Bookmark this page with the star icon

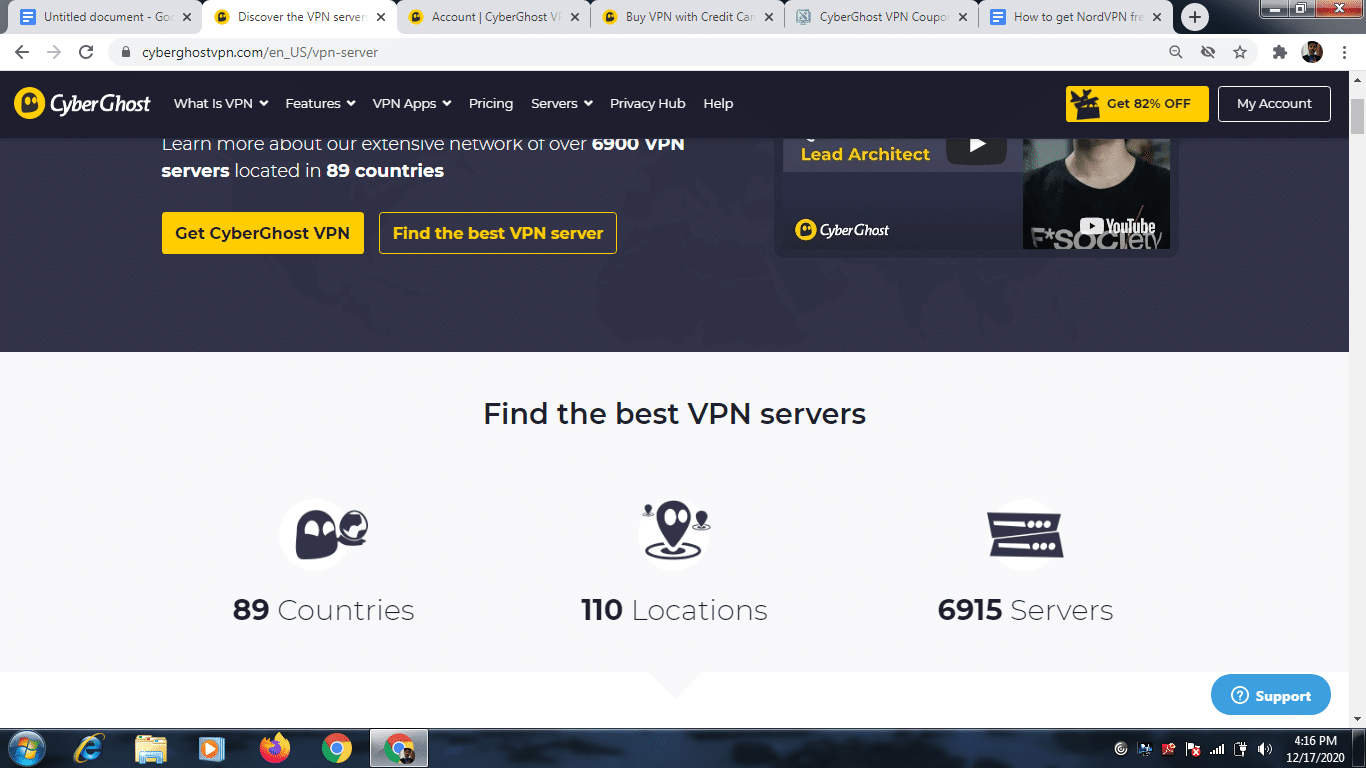1240,52
